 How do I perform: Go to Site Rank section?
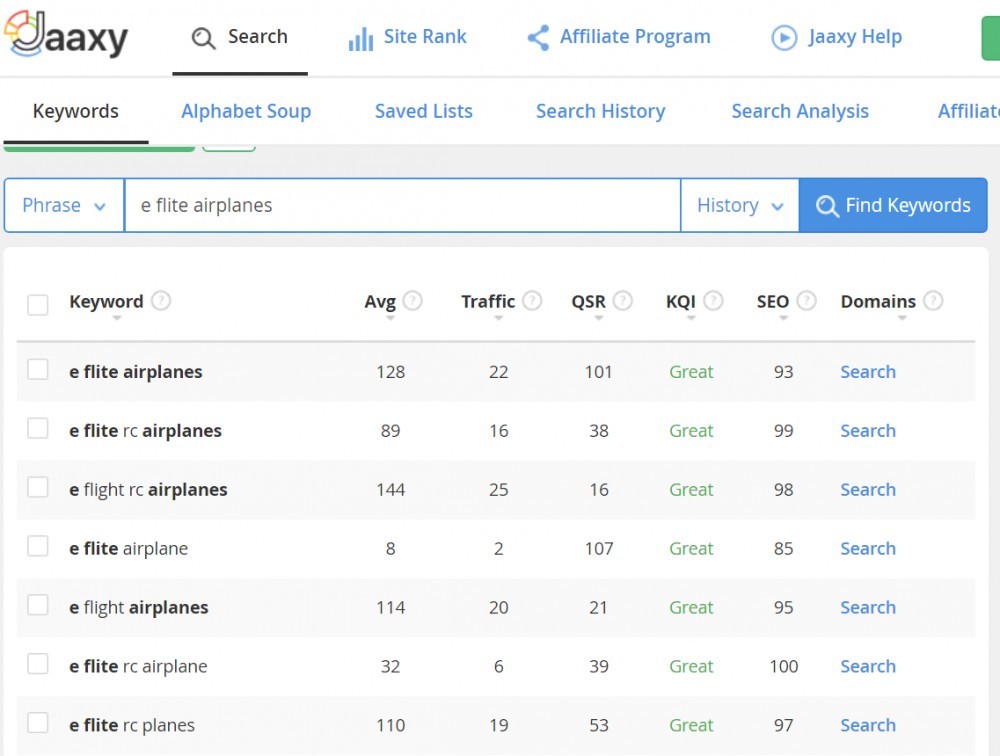tap(408, 37)
